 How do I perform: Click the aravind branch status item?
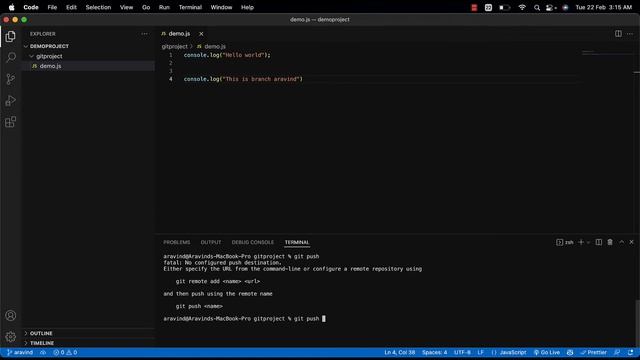[20, 352]
